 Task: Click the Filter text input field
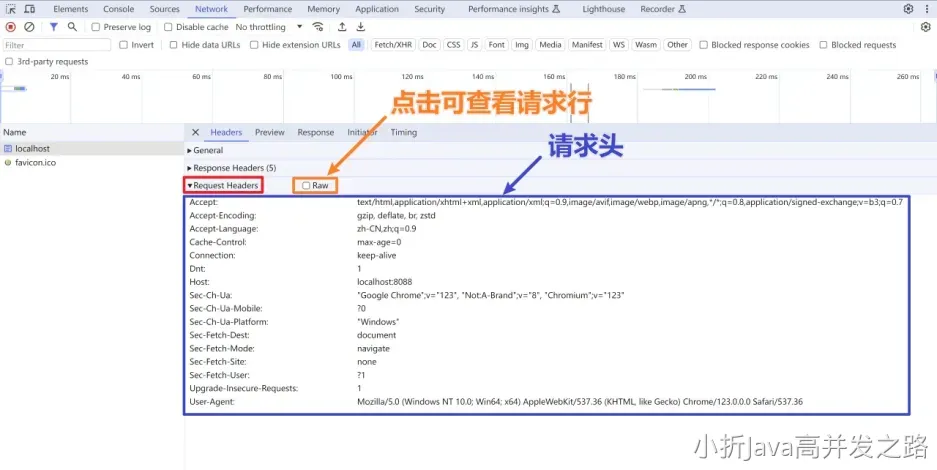click(56, 45)
